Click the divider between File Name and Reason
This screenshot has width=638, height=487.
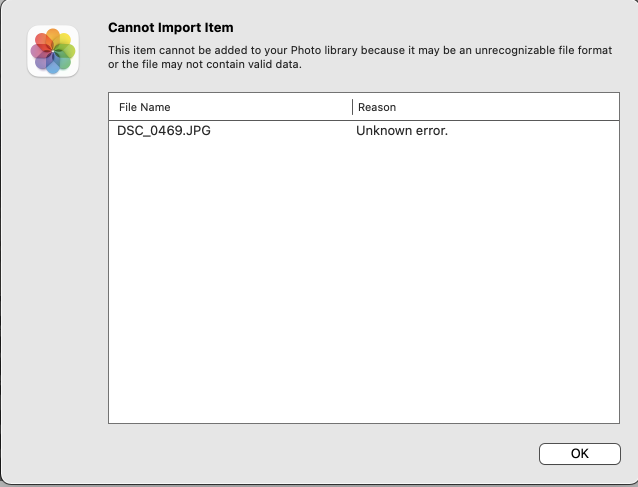tap(352, 107)
